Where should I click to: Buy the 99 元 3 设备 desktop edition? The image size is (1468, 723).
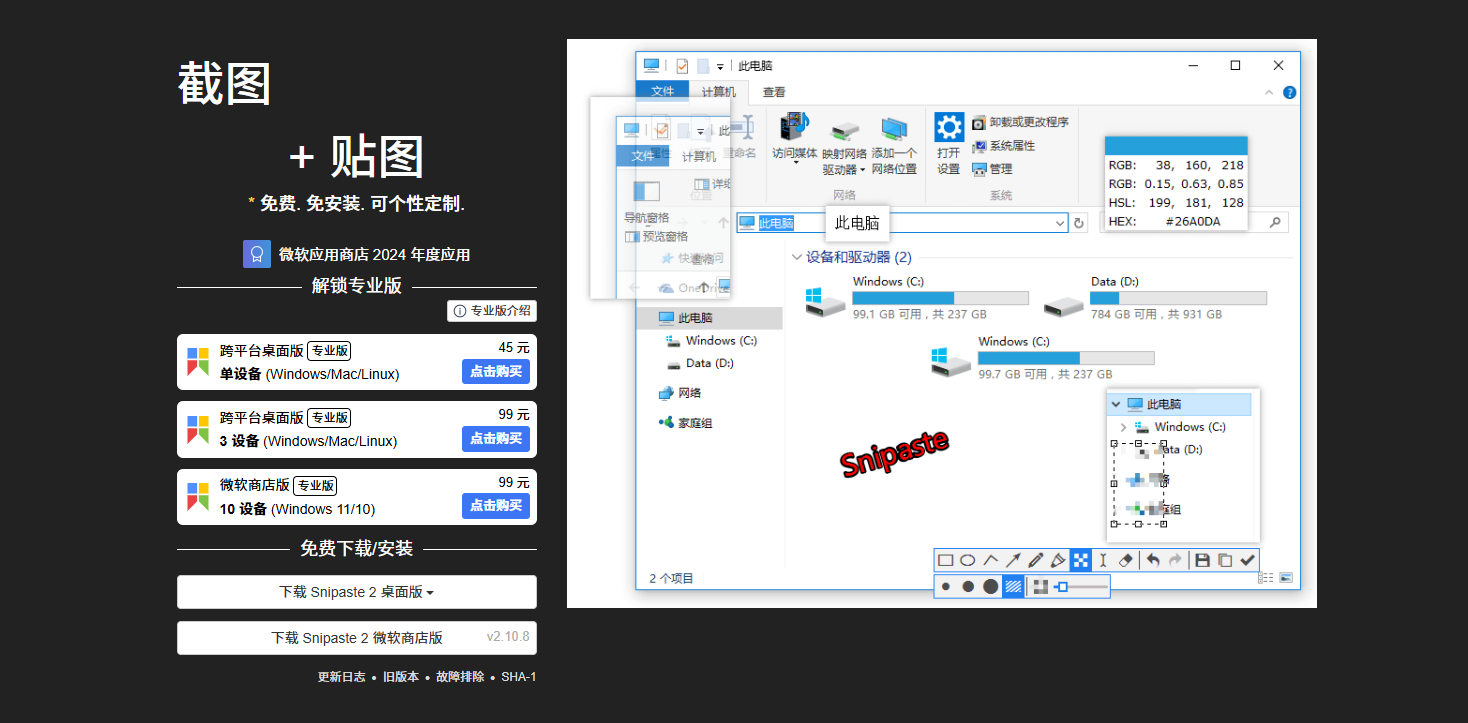(x=496, y=439)
